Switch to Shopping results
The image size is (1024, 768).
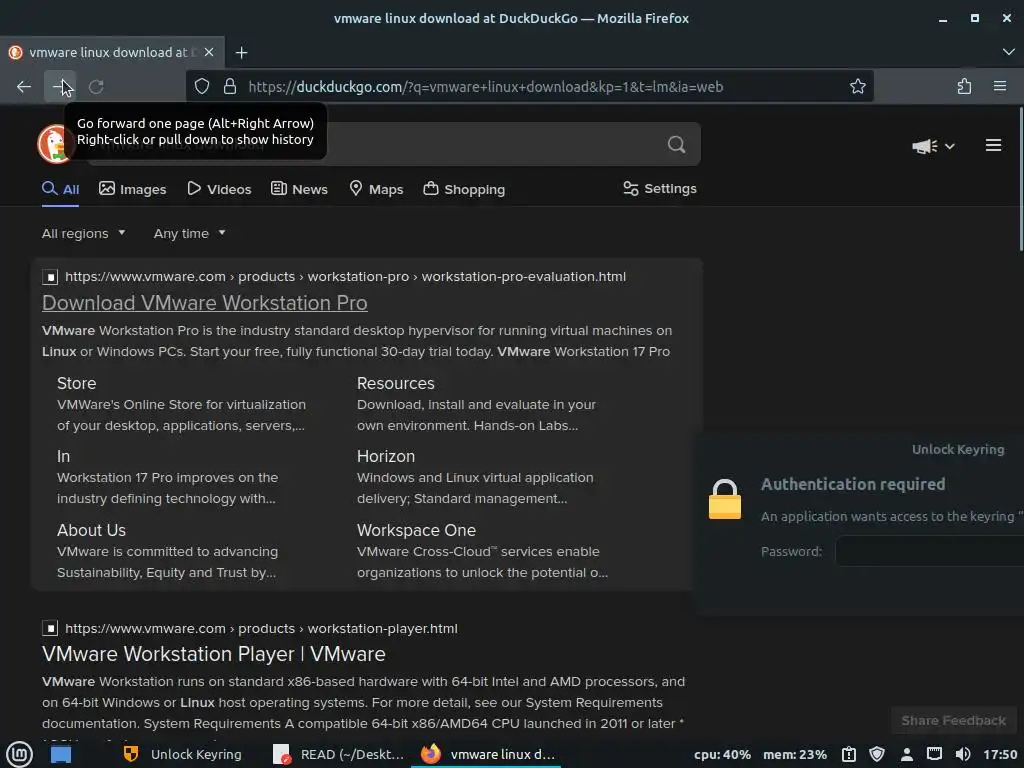click(464, 189)
